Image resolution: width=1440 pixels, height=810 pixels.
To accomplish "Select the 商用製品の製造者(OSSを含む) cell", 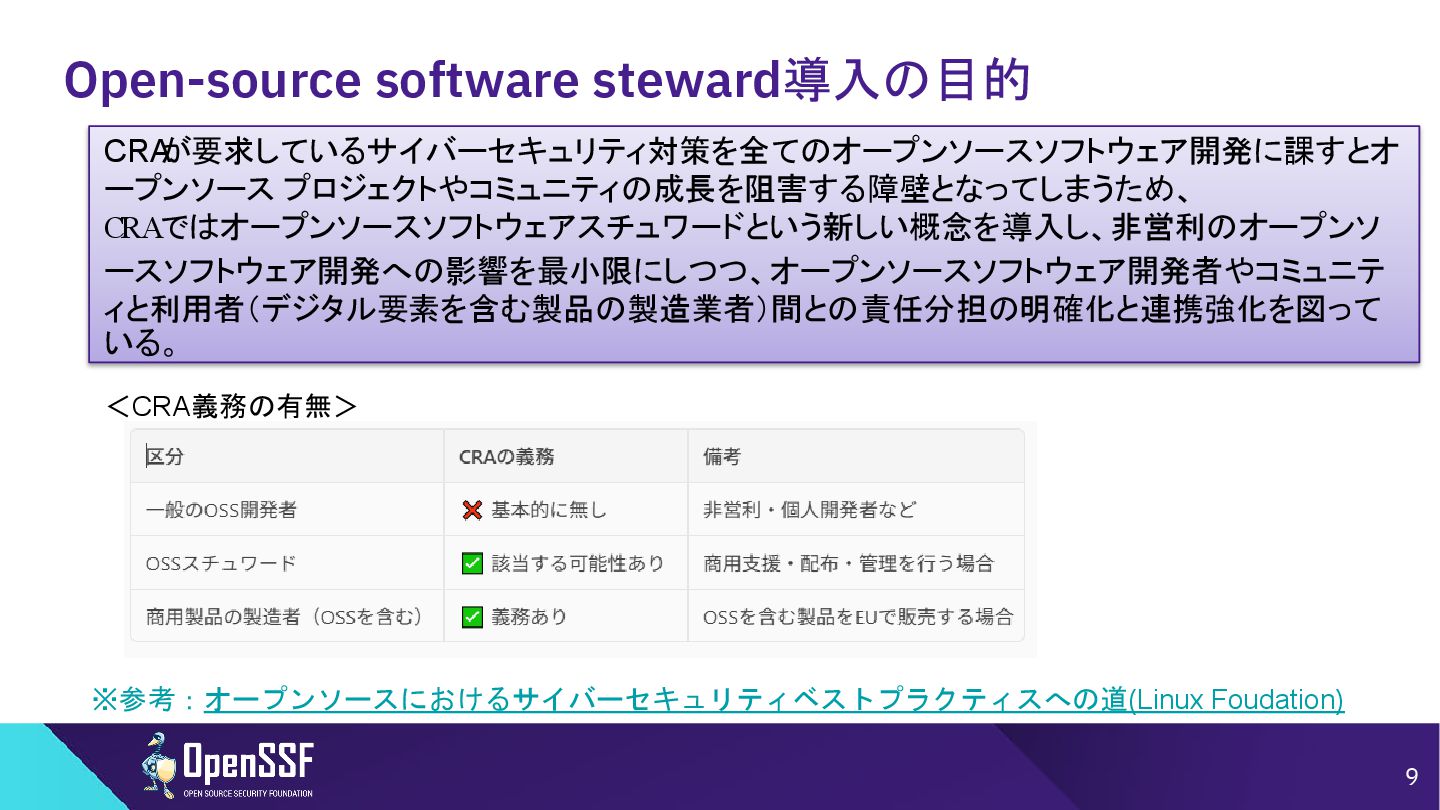I will coord(288,616).
